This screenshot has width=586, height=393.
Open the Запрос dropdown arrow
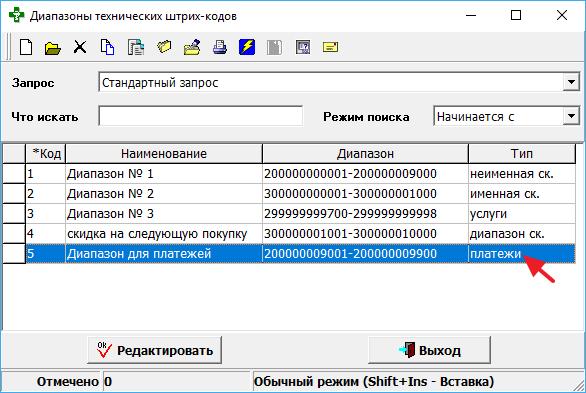click(571, 82)
